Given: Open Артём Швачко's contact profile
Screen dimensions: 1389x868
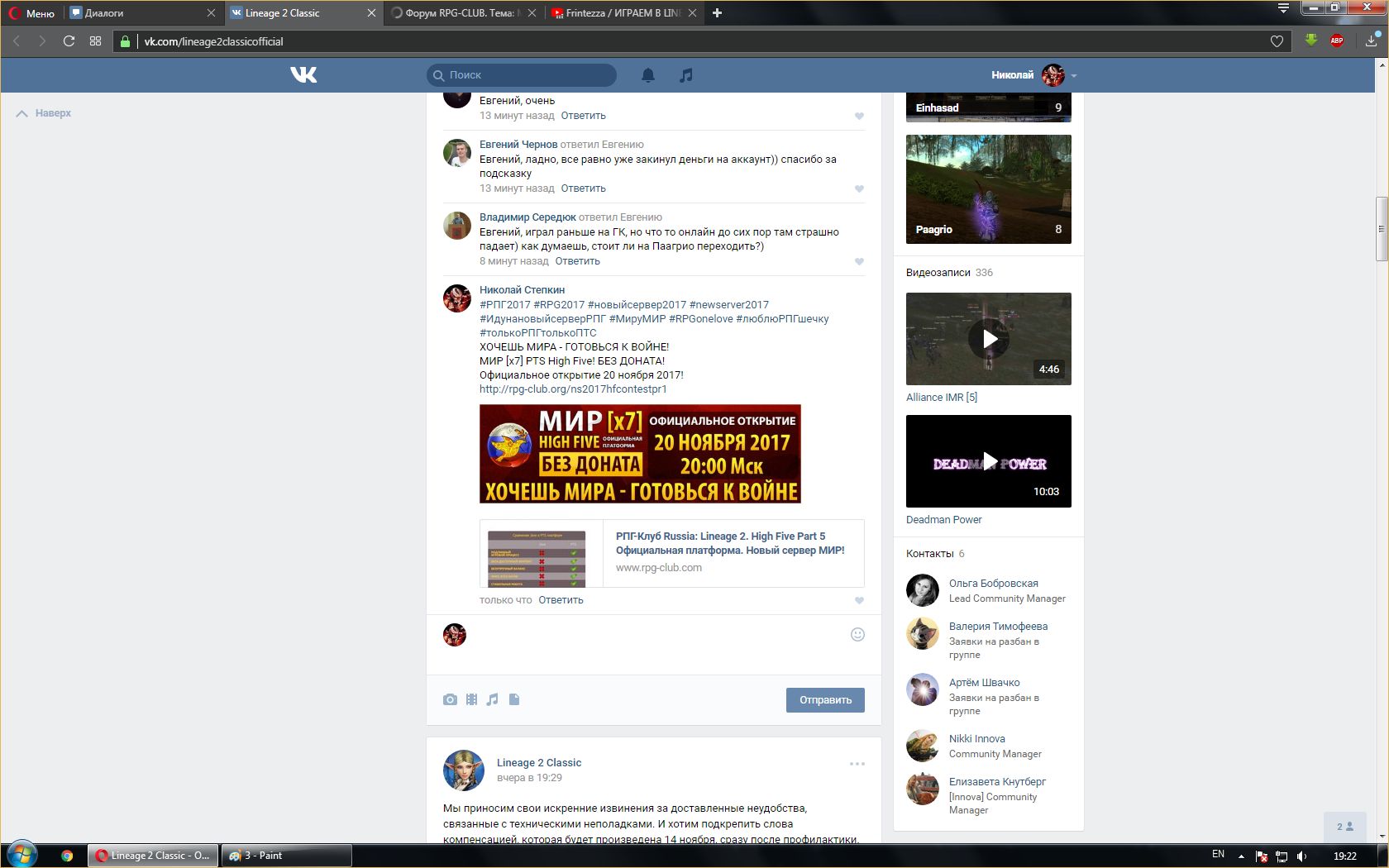Looking at the screenshot, I should point(984,683).
